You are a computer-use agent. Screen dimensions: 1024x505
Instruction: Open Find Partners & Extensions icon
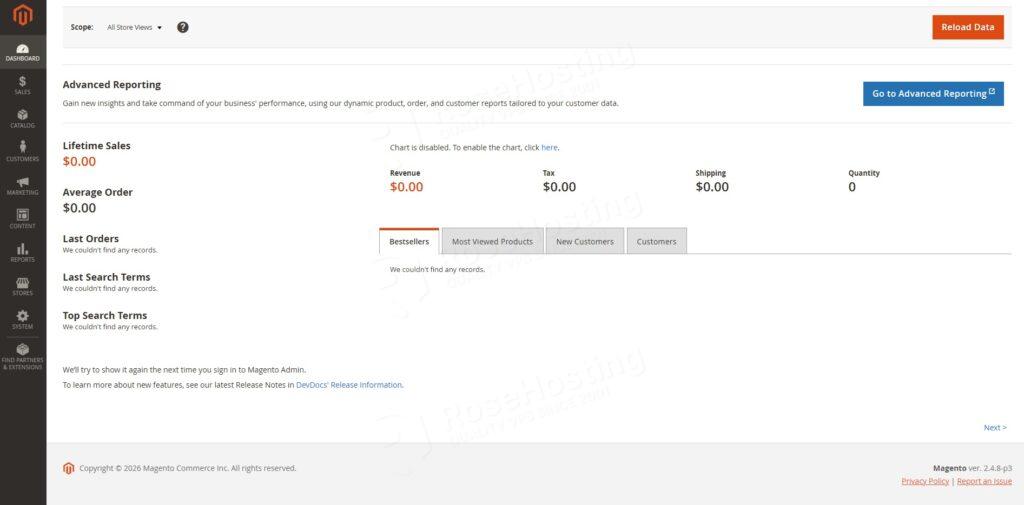click(23, 349)
